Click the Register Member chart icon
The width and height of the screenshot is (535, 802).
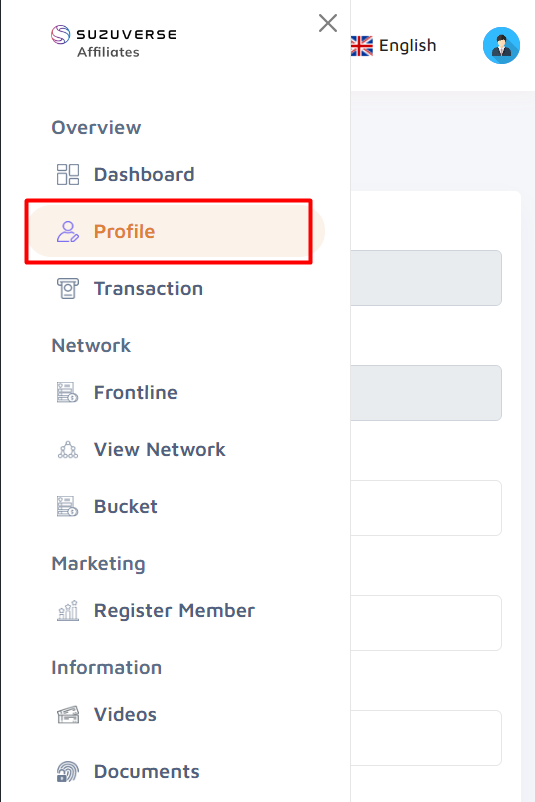pyautogui.click(x=68, y=610)
